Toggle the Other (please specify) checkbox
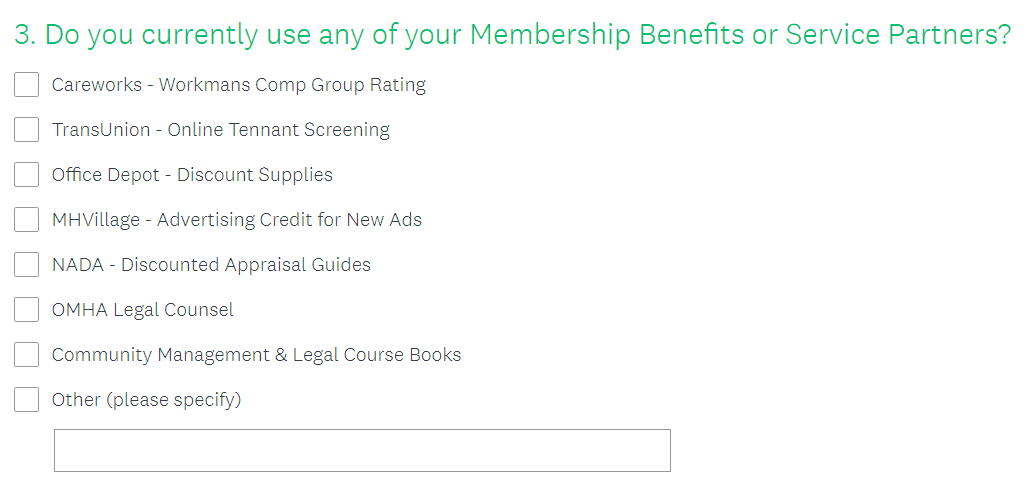Screen dimensions: 1035x489 click(x=26, y=399)
